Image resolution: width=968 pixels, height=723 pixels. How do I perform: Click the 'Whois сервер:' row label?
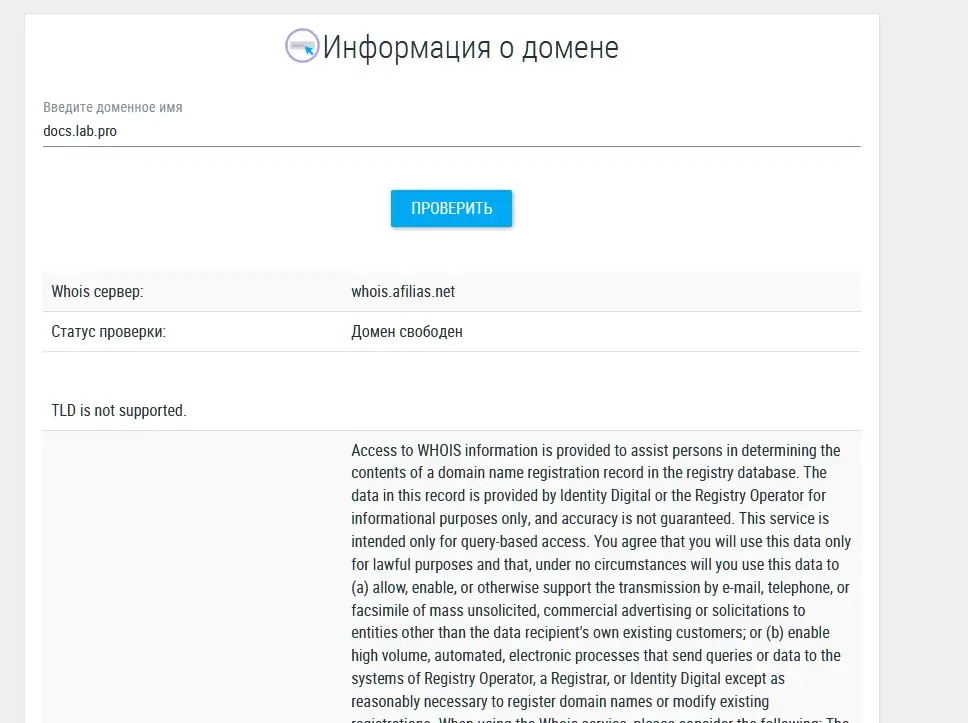(x=98, y=291)
